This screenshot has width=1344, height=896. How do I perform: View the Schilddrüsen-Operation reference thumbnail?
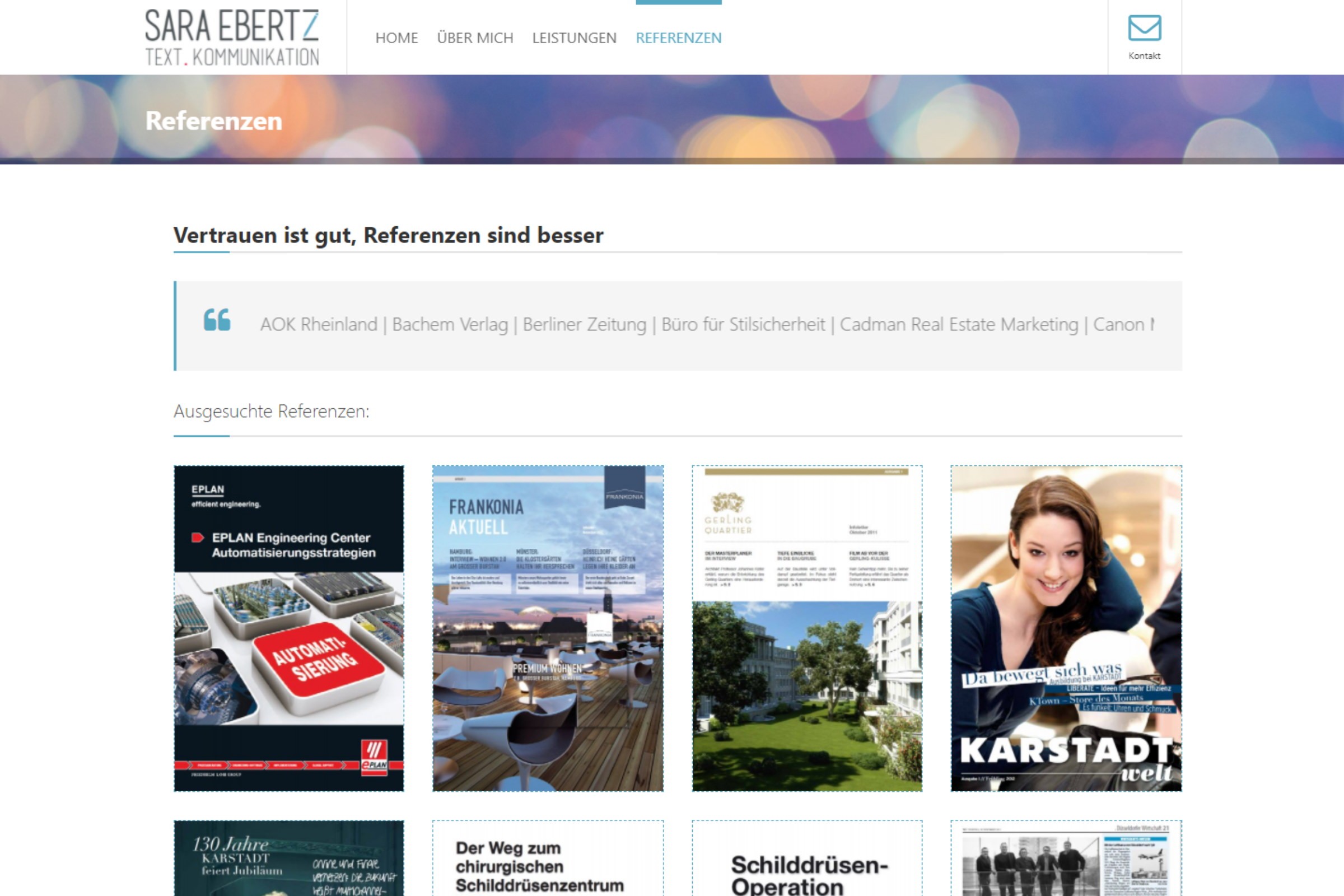(807, 858)
